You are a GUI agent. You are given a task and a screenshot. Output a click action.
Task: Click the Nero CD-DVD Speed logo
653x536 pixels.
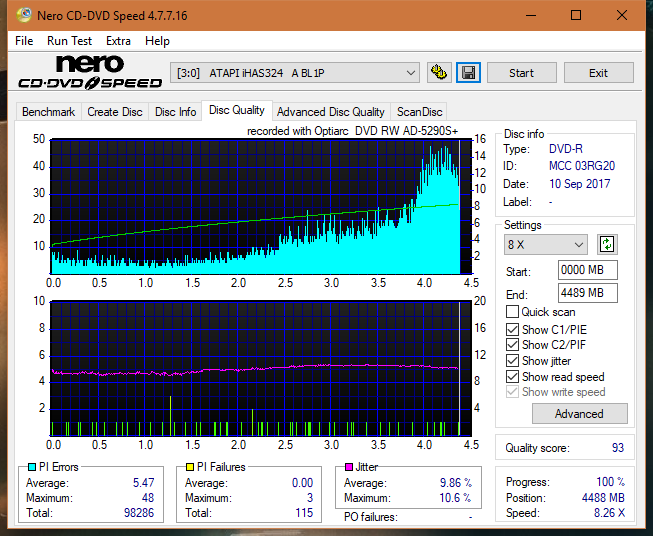click(90, 72)
